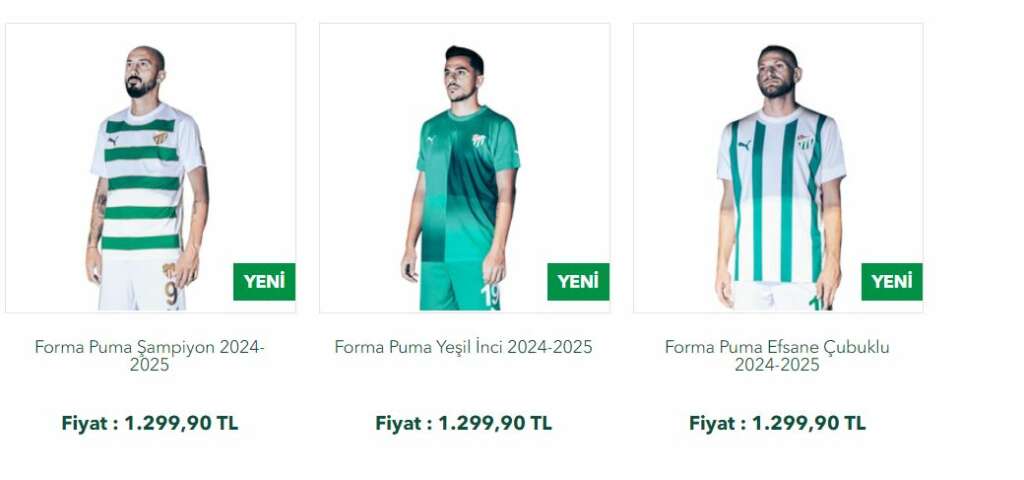
Task: Click the Puma logo on the solid green jersey
Action: tap(432, 140)
